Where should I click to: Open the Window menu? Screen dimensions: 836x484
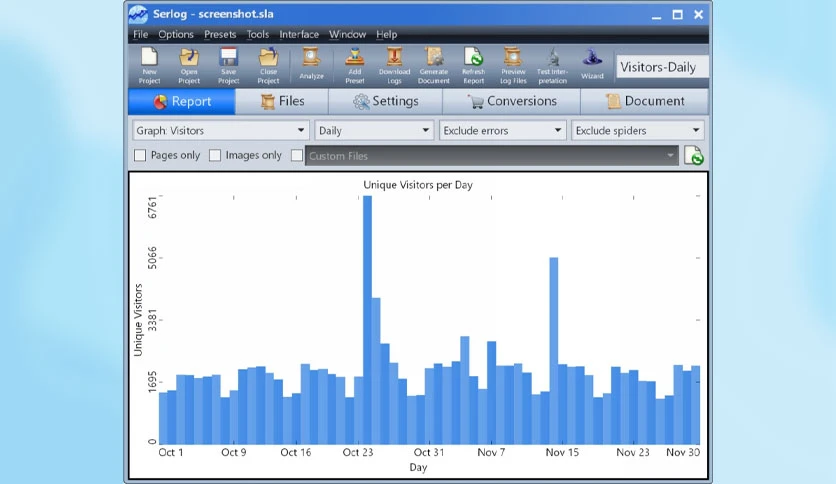pos(347,34)
